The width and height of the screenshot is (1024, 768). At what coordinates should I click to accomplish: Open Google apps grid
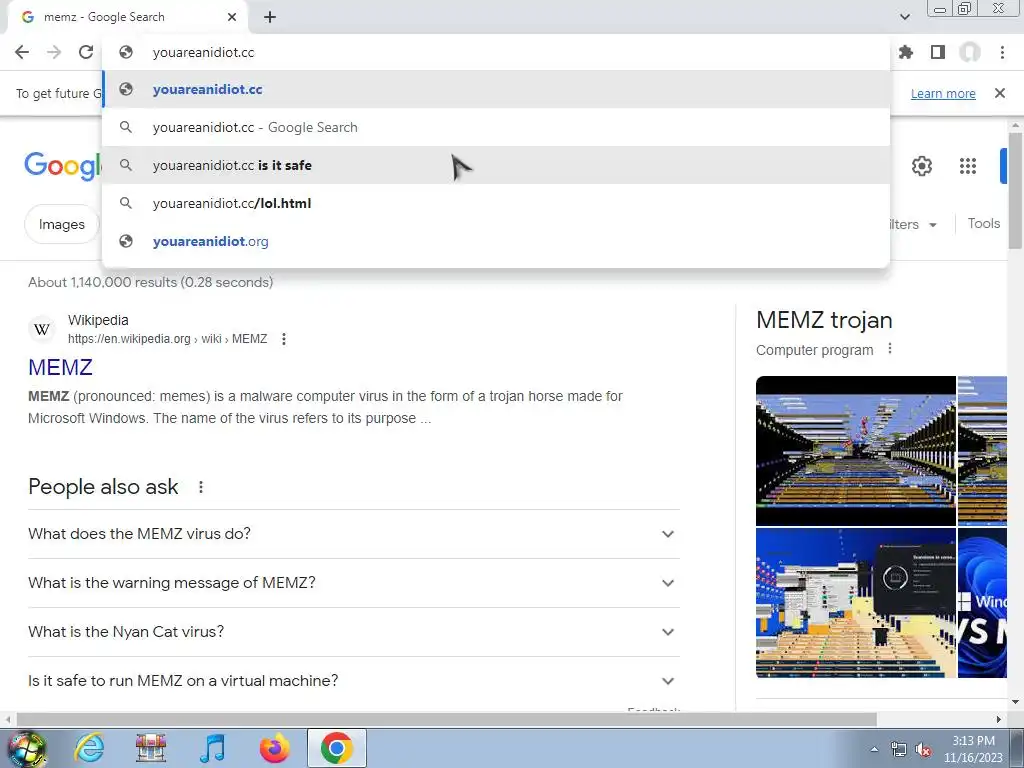(968, 166)
